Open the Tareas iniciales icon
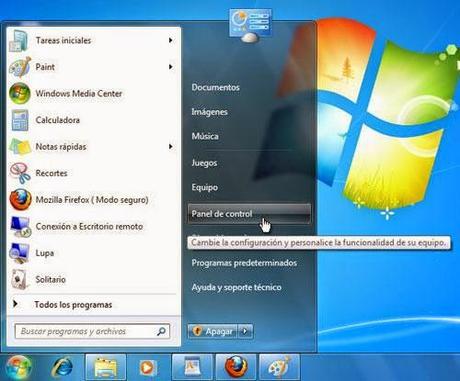The height and width of the screenshot is (381, 460). (19, 41)
